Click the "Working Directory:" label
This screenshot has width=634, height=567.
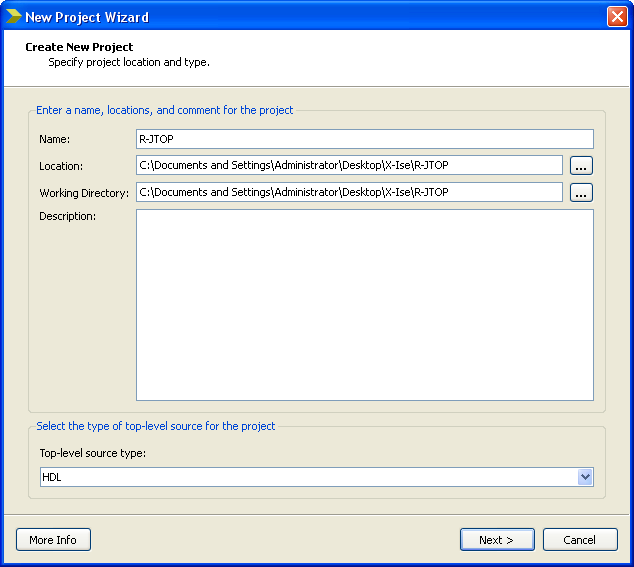(x=84, y=193)
